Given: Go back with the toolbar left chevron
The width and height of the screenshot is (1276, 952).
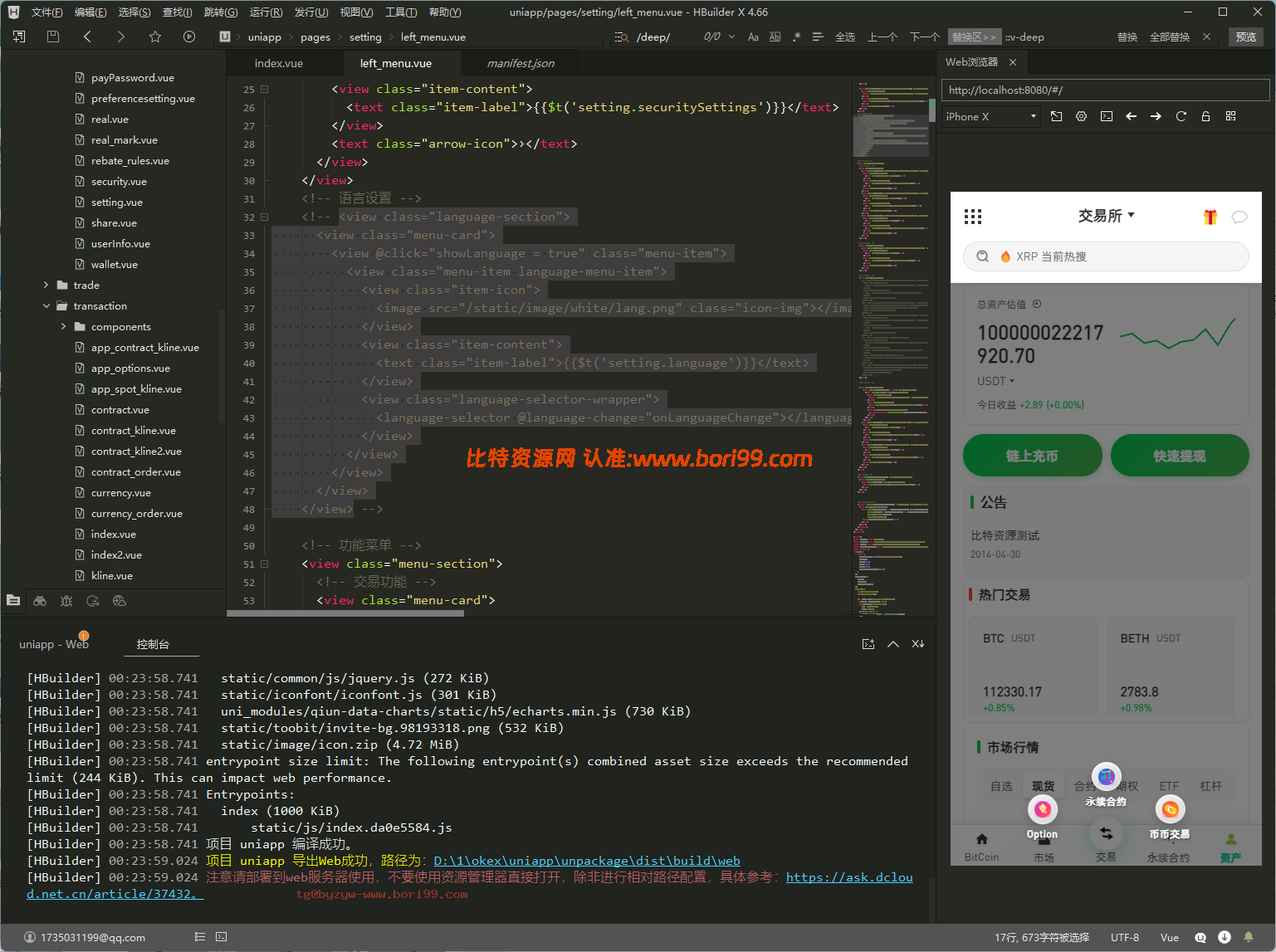Looking at the screenshot, I should (x=87, y=37).
